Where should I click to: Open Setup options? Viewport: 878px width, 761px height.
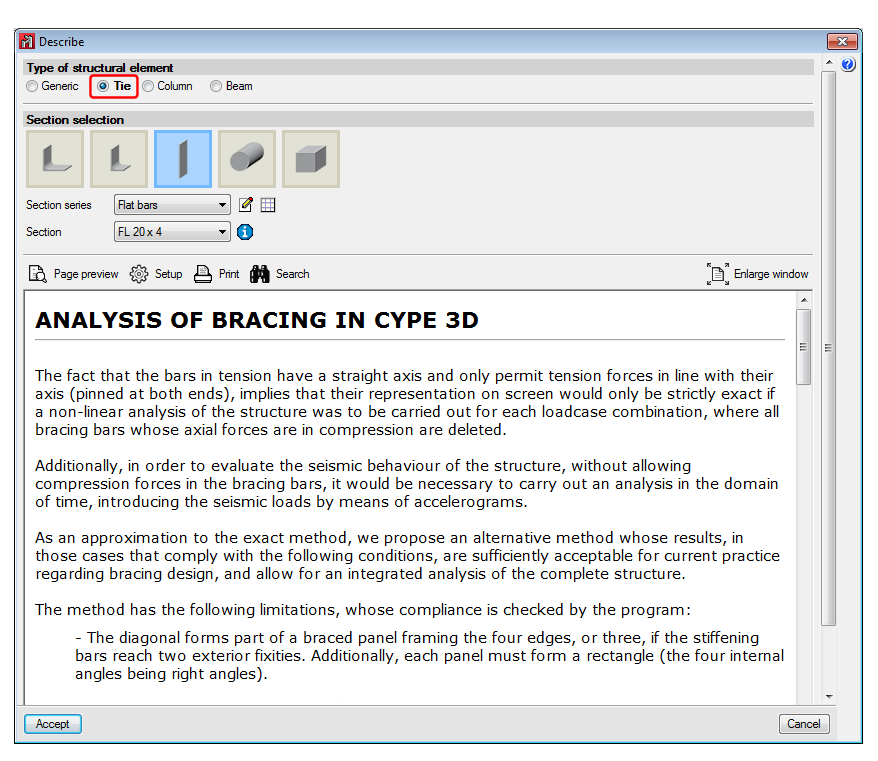coord(169,274)
